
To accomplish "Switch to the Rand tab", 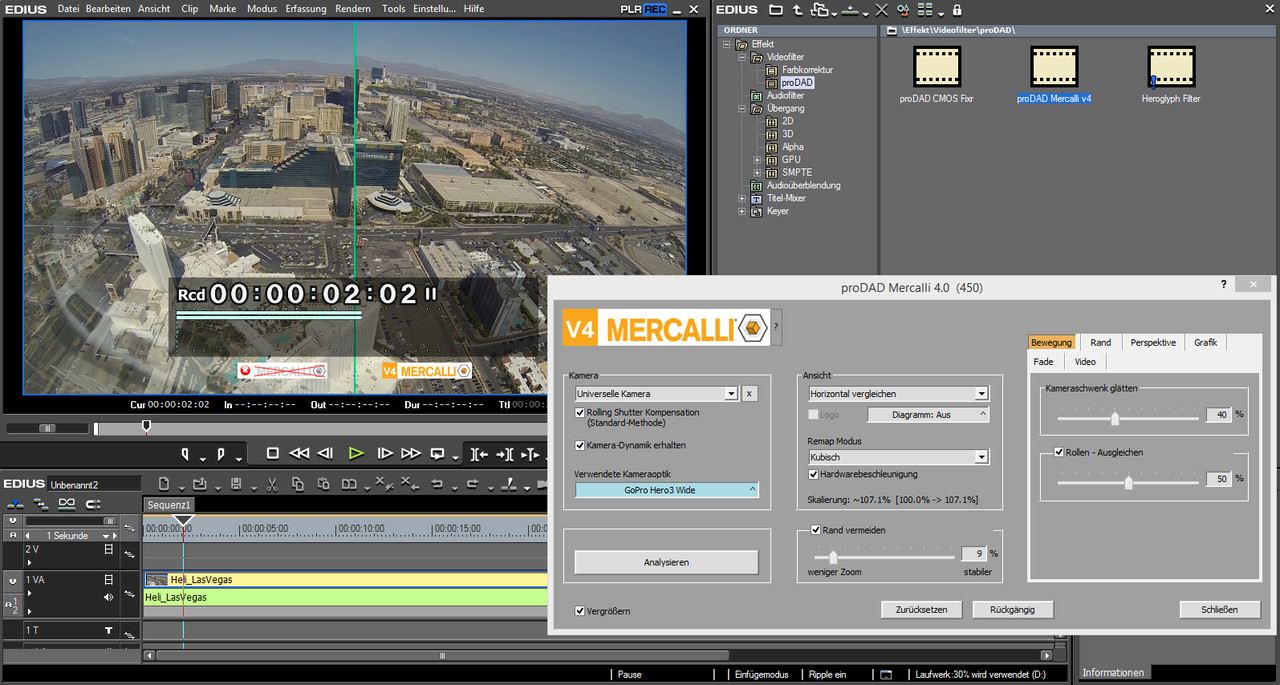I will click(x=1100, y=342).
